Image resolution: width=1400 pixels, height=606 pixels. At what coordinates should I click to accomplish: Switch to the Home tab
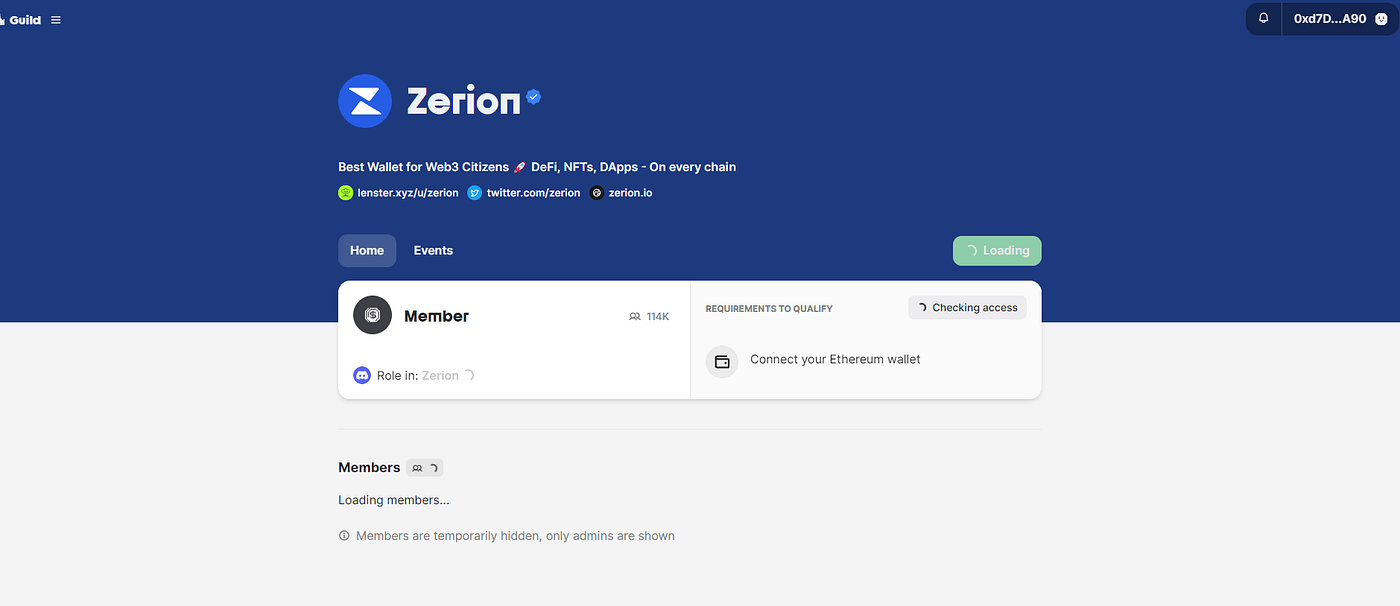point(367,251)
